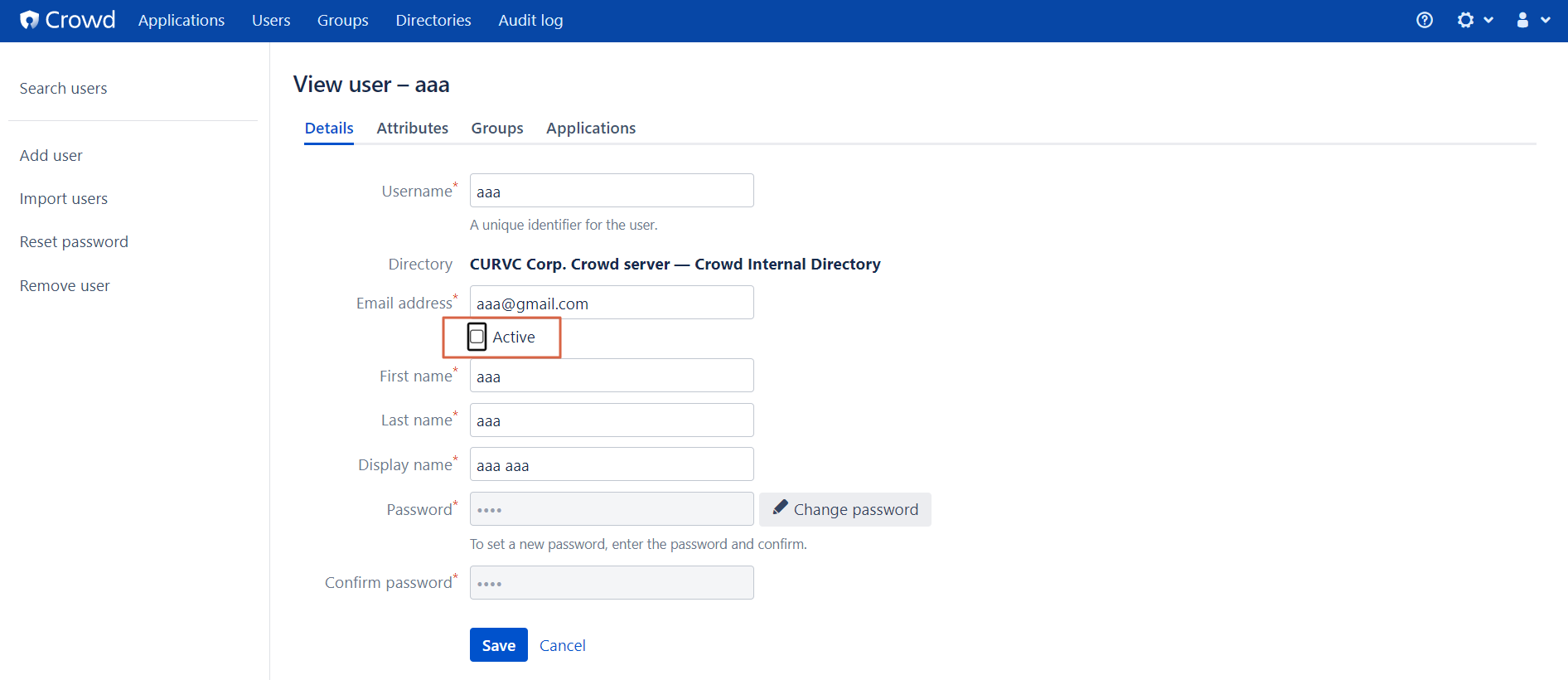Click Reset password in sidebar
Viewport: 1568px width, 680px height.
pos(74,241)
